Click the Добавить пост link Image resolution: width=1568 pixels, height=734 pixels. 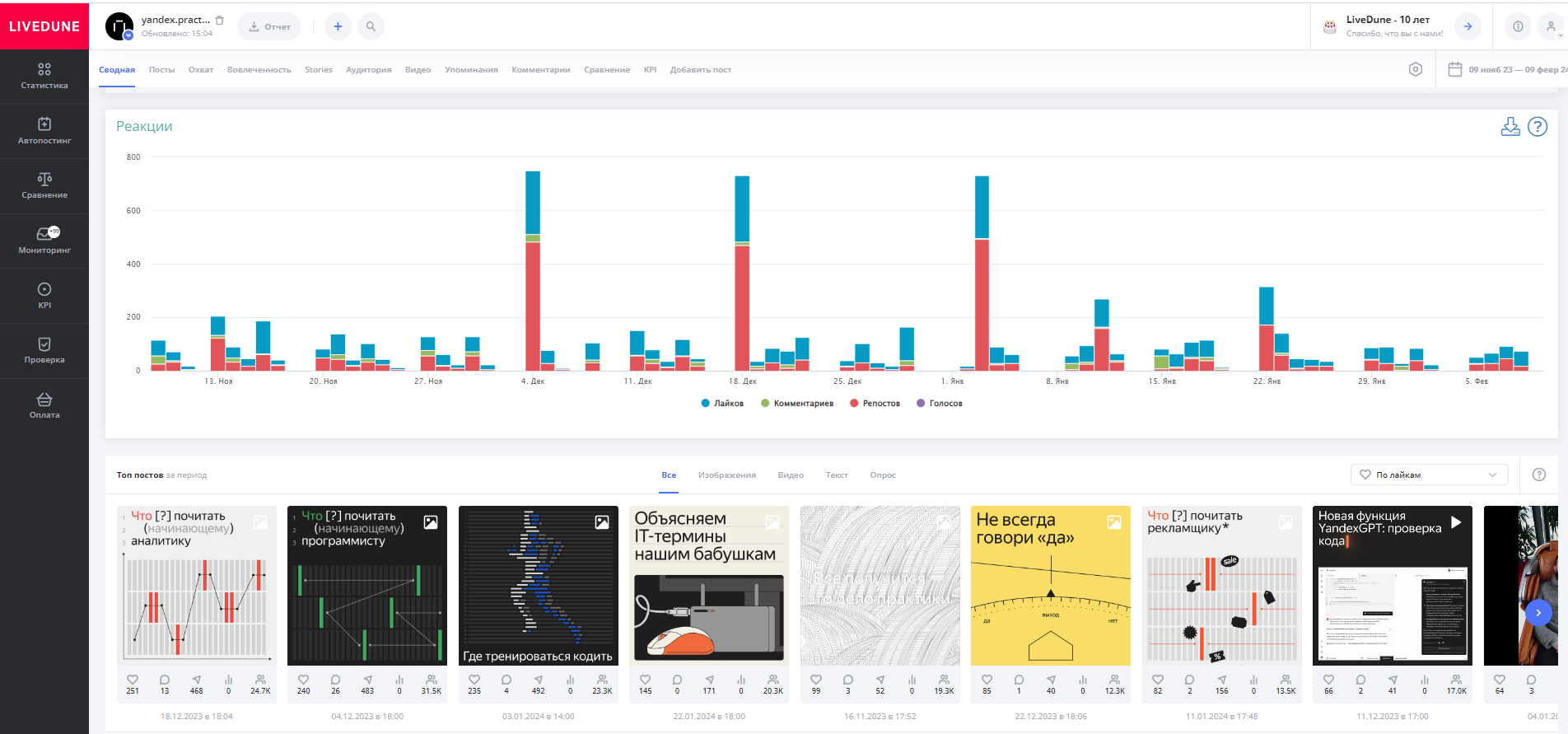coord(701,70)
